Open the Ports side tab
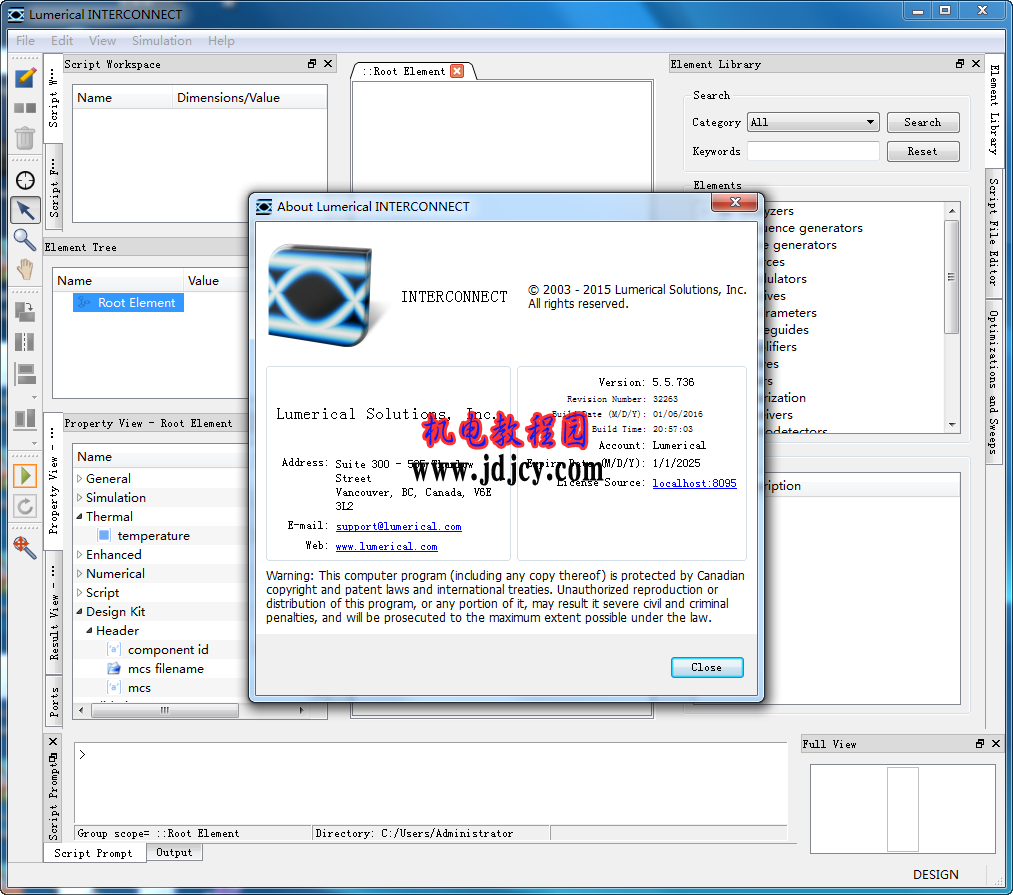The height and width of the screenshot is (895, 1013). 54,701
